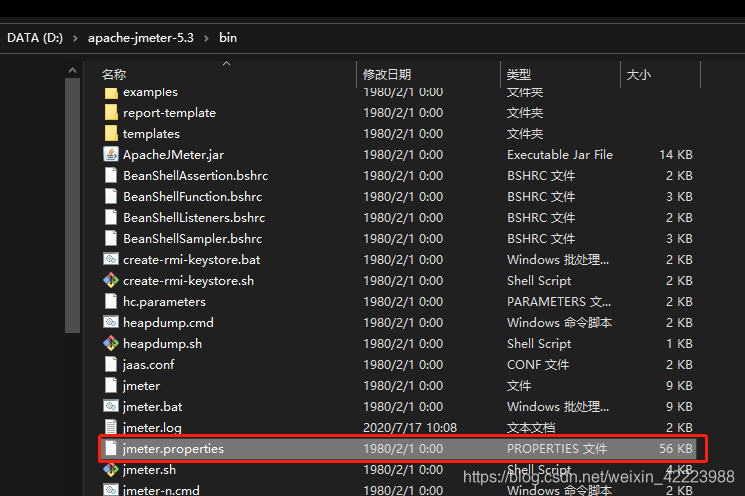
Task: Select the heapdump.sh file name
Action: (162, 343)
